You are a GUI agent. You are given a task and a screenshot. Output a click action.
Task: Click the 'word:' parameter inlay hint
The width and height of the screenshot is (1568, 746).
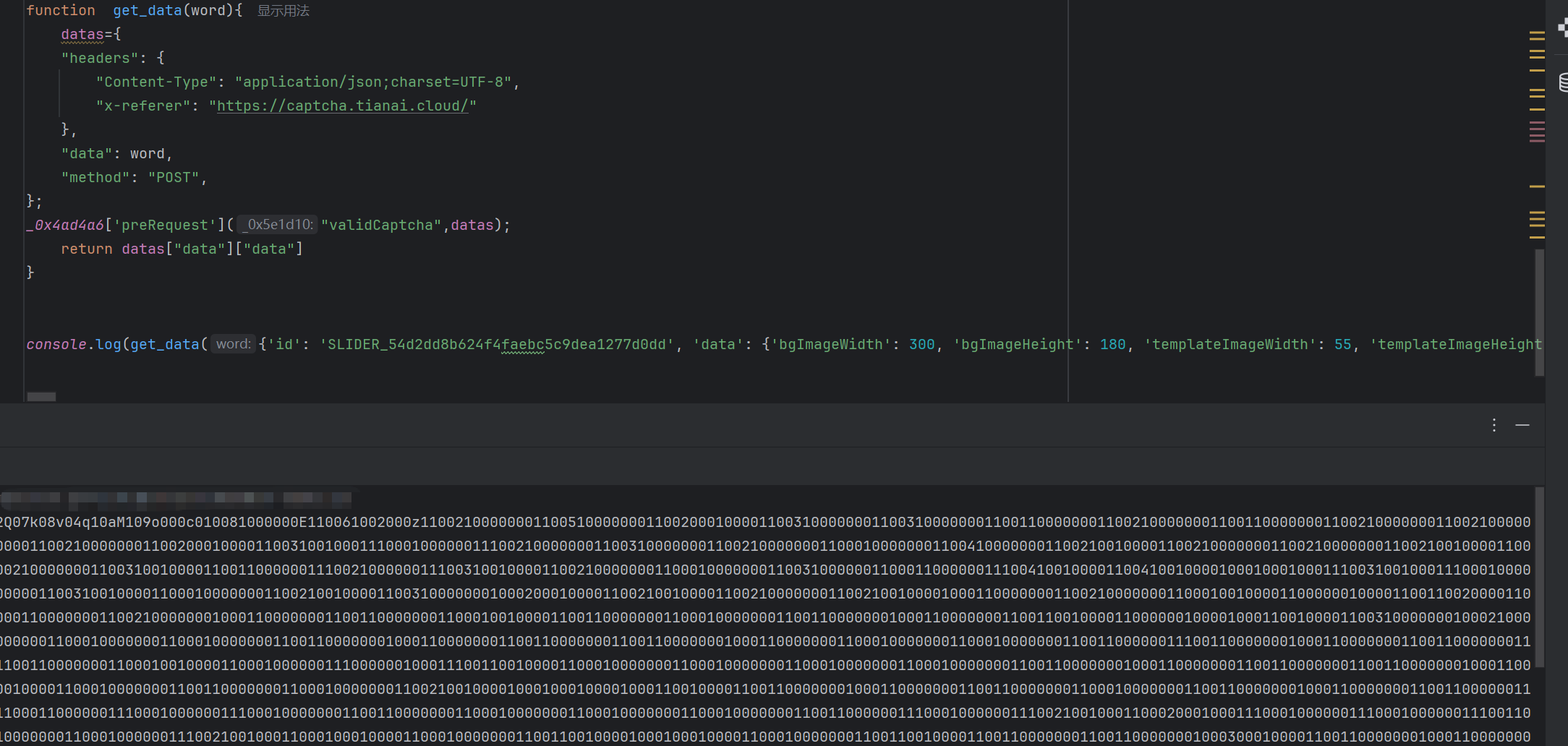pos(233,344)
